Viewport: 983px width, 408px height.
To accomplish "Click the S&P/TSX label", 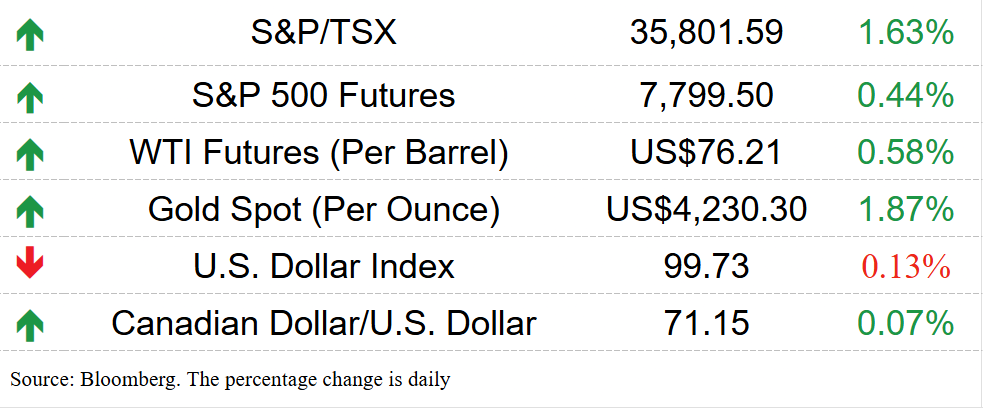I will tap(323, 32).
